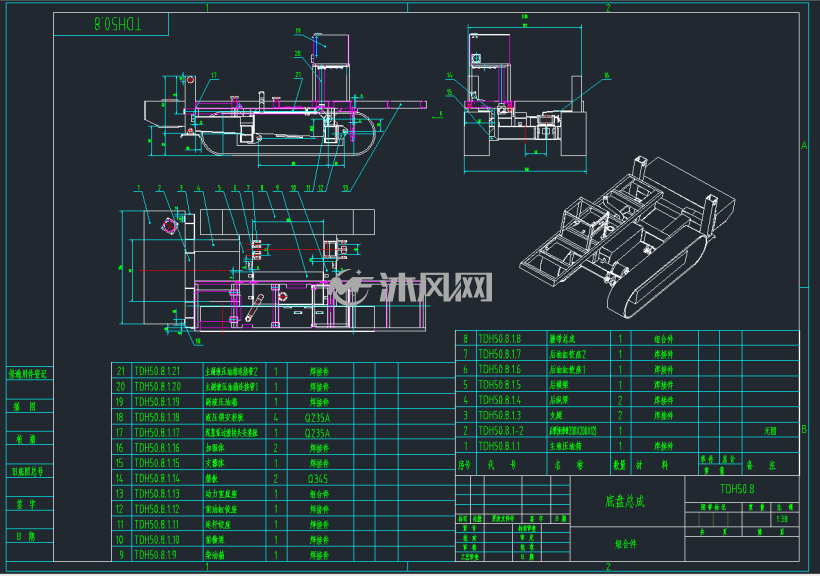This screenshot has width=820, height=576.
Task: Select the 底盘总成 drawing title
Action: (x=625, y=501)
